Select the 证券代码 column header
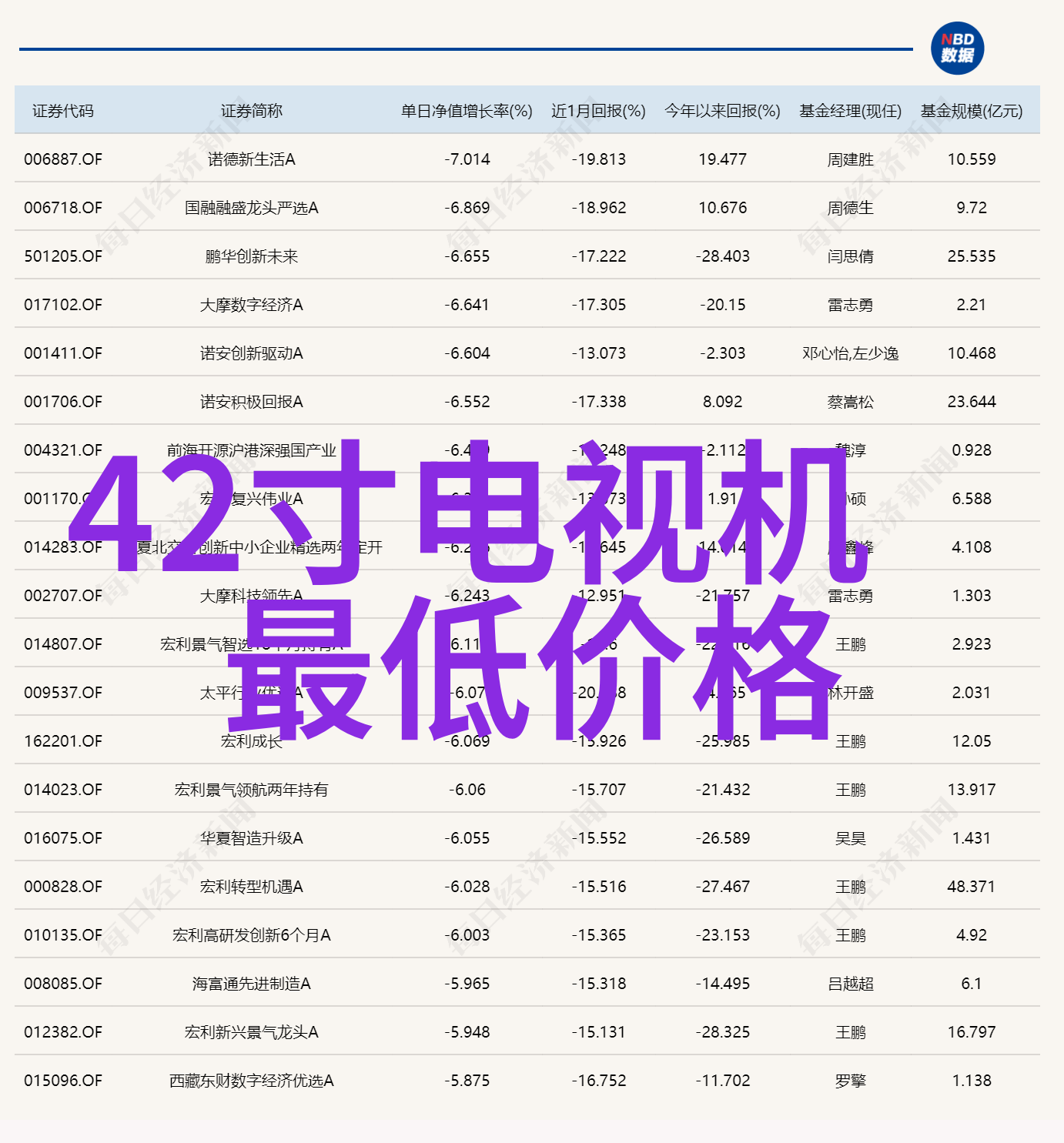Screen dimensions: 1064x1143 click(x=63, y=111)
